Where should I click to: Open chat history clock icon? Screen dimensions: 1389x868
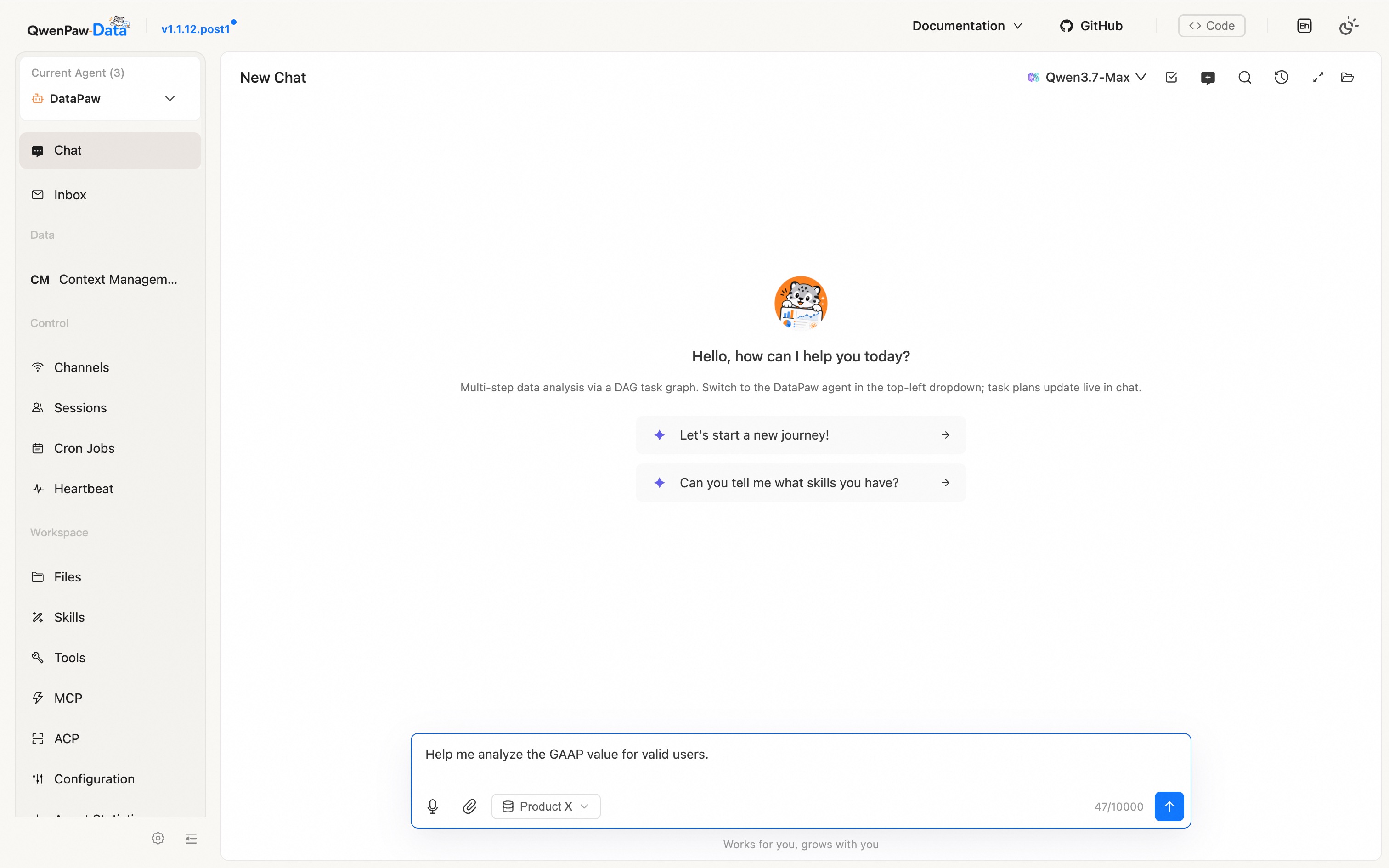click(x=1281, y=78)
